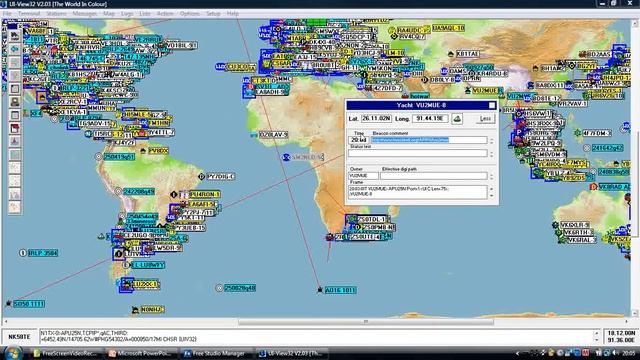Open the Logs menu
Screen dimensions: 640x360
point(127,13)
